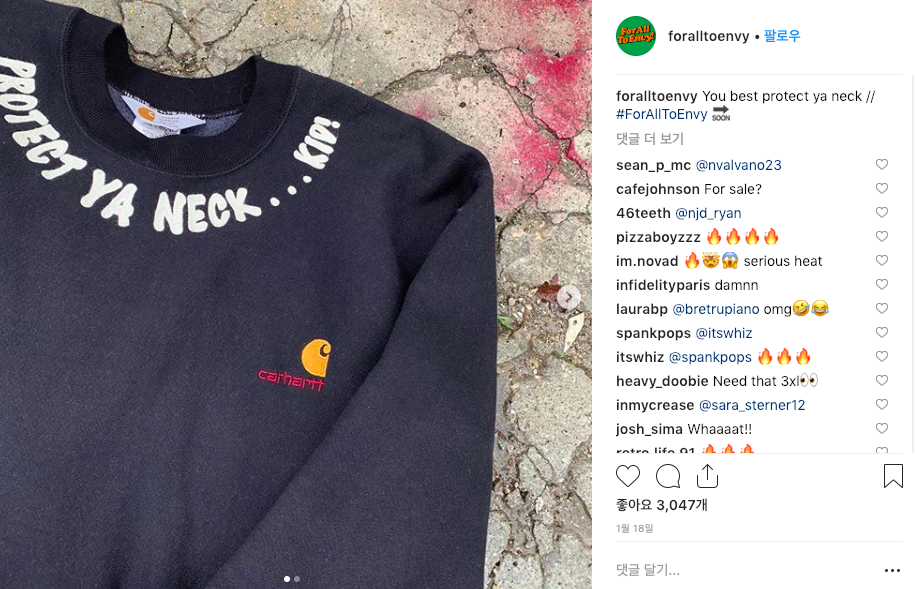Open the three-dot more options menu
915x589 pixels.
click(x=892, y=570)
